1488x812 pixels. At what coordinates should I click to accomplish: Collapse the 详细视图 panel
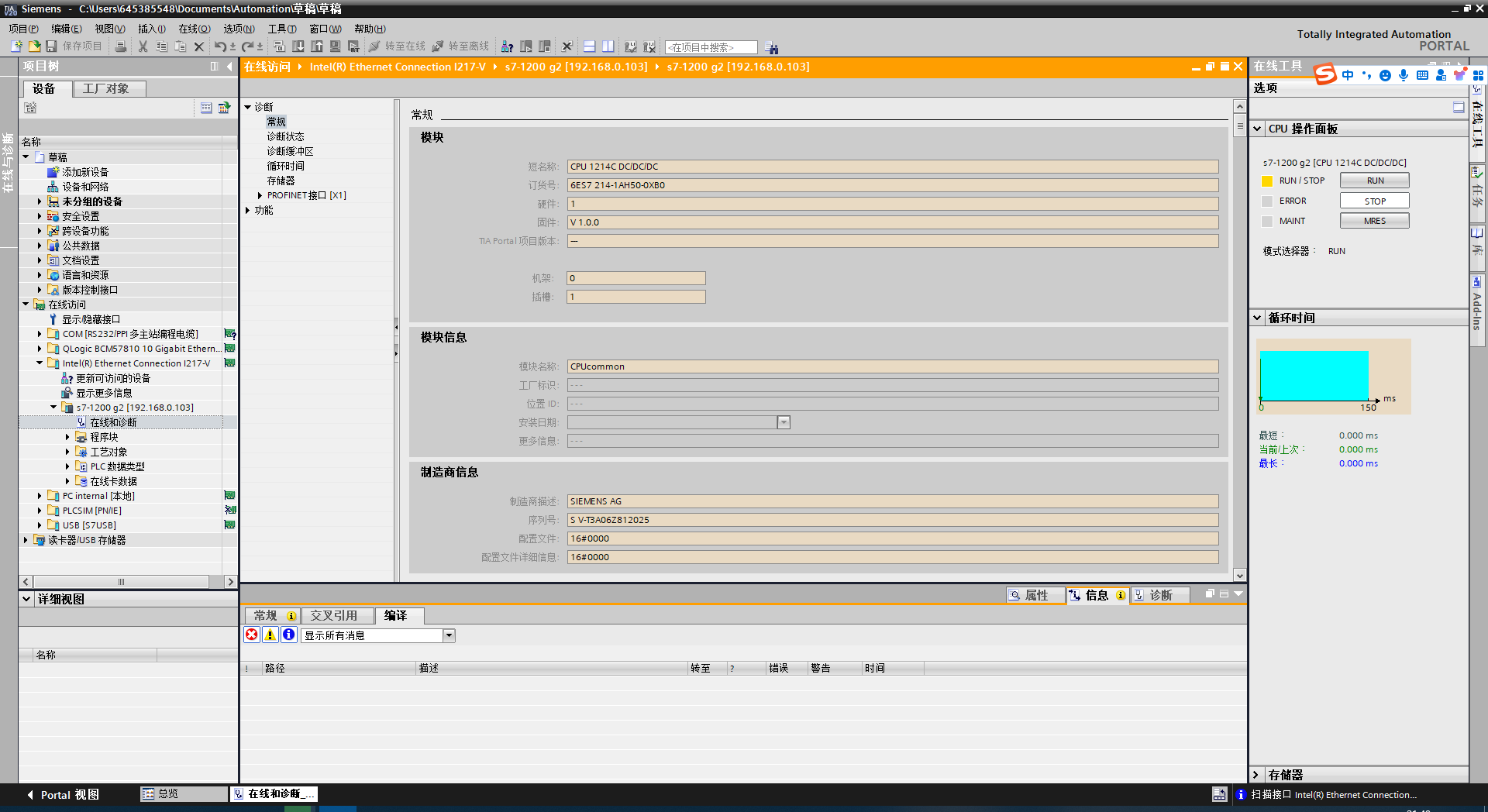(26, 599)
